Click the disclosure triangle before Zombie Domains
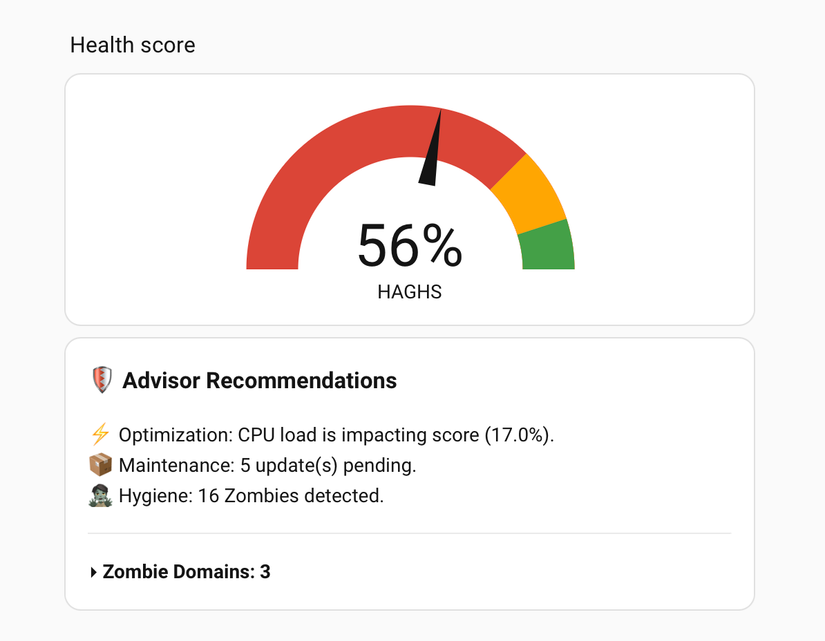Screen dimensions: 825x641 click(x=91, y=572)
